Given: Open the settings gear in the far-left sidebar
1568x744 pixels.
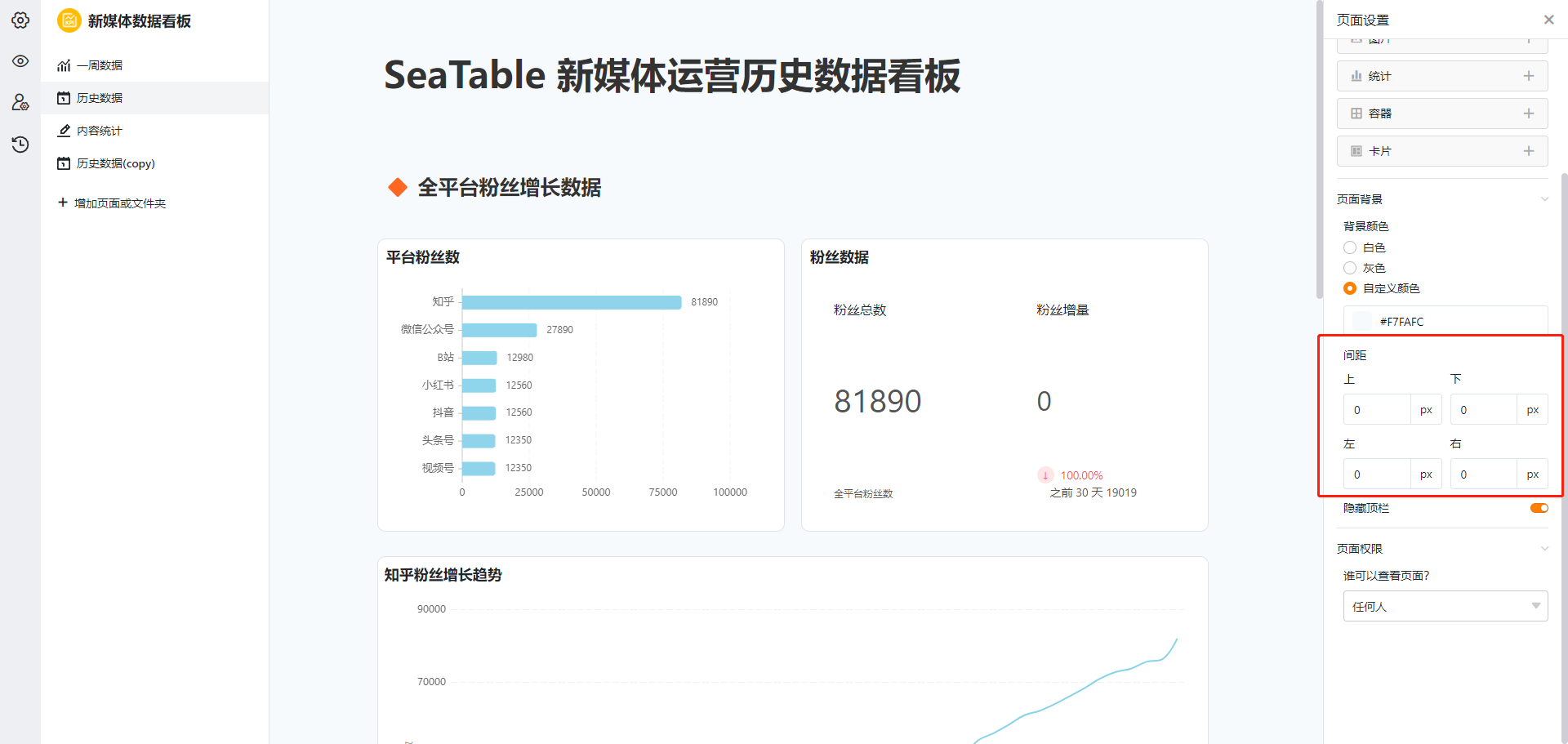Looking at the screenshot, I should click(x=20, y=20).
